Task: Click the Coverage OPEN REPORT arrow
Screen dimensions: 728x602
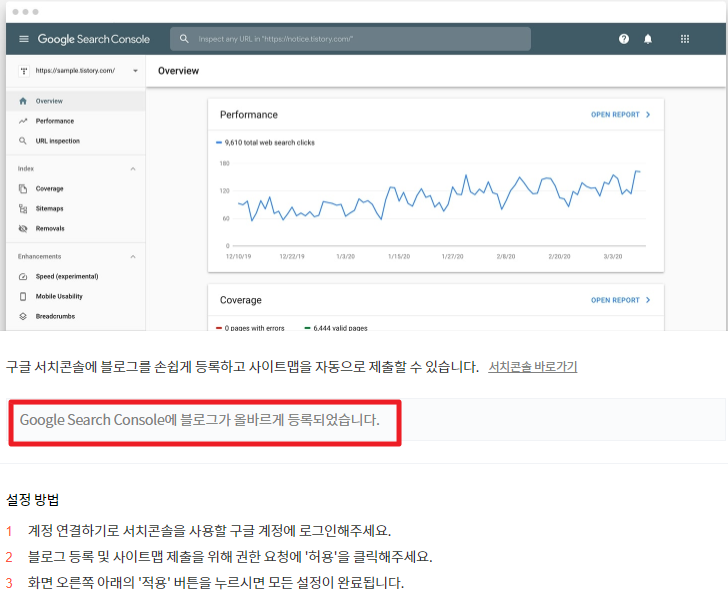Action: [648, 300]
